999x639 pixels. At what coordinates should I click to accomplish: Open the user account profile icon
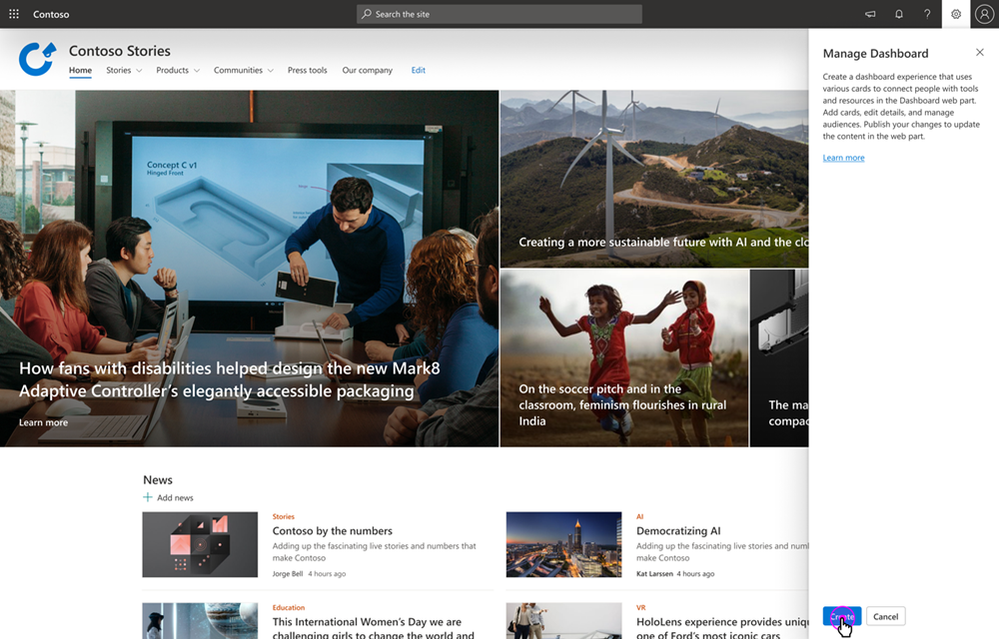984,14
